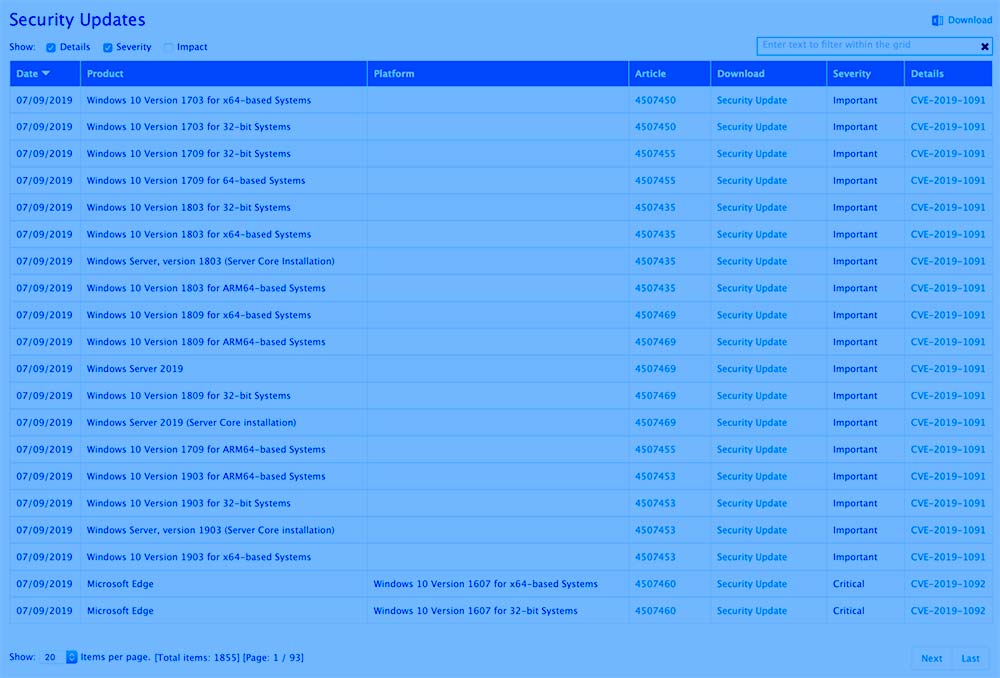Download Security Update for Version 1809 ARM64-based Systems

coord(752,342)
